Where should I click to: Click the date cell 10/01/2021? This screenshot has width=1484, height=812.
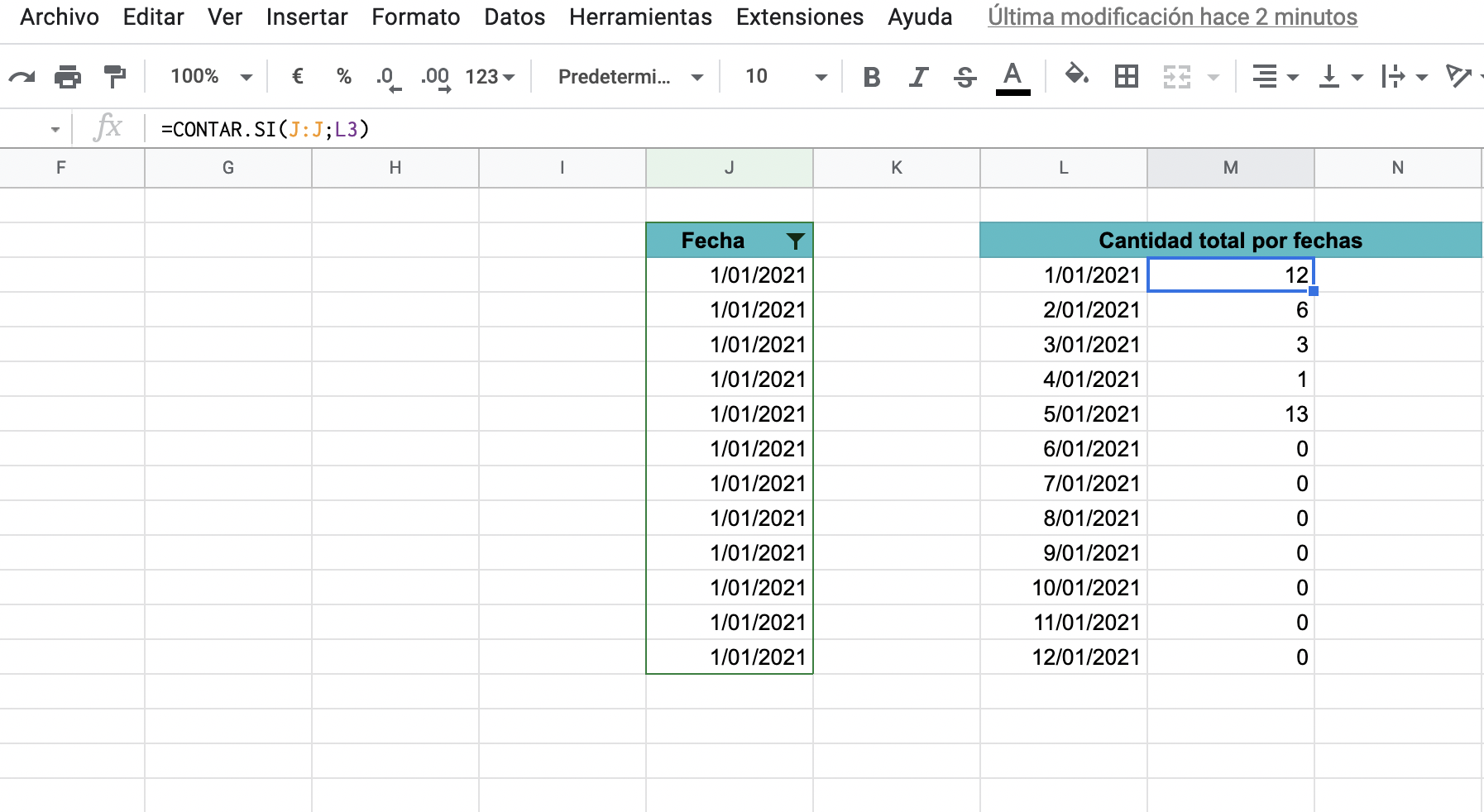(x=1064, y=588)
